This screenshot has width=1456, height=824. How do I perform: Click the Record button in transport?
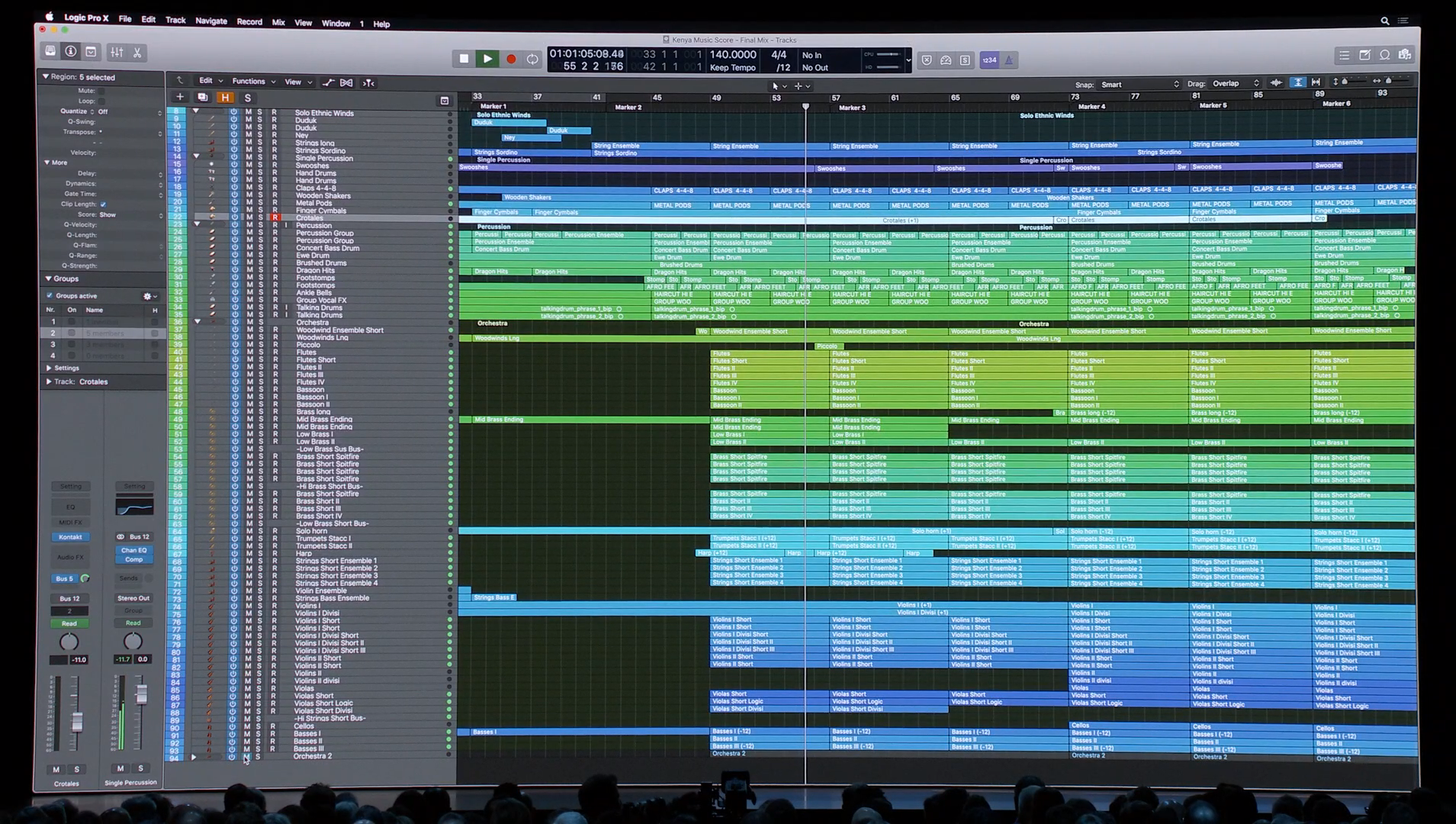coord(511,59)
